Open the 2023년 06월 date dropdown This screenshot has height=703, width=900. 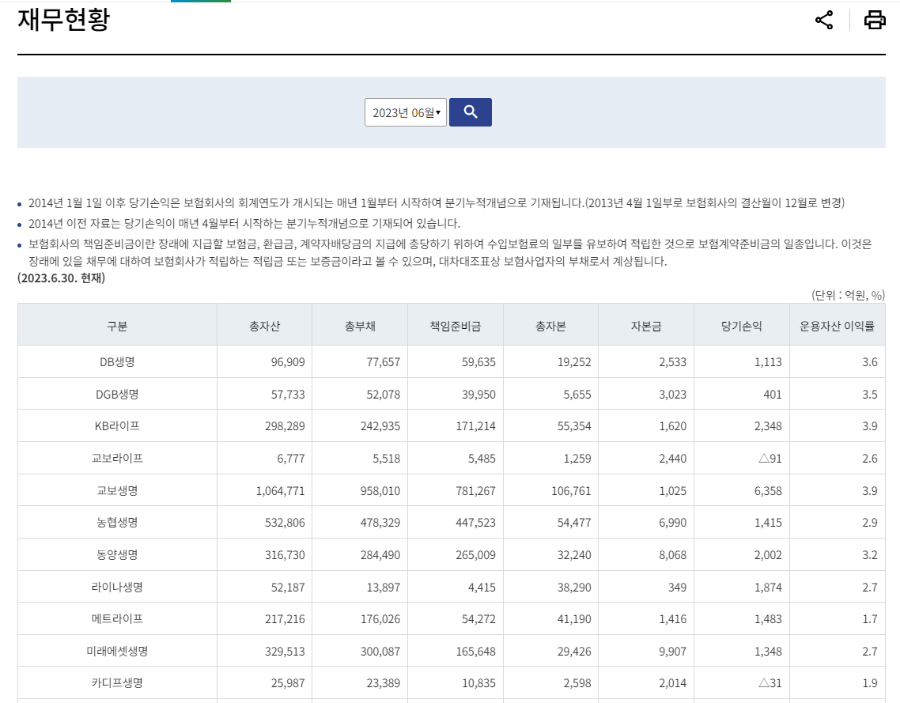[x=405, y=112]
